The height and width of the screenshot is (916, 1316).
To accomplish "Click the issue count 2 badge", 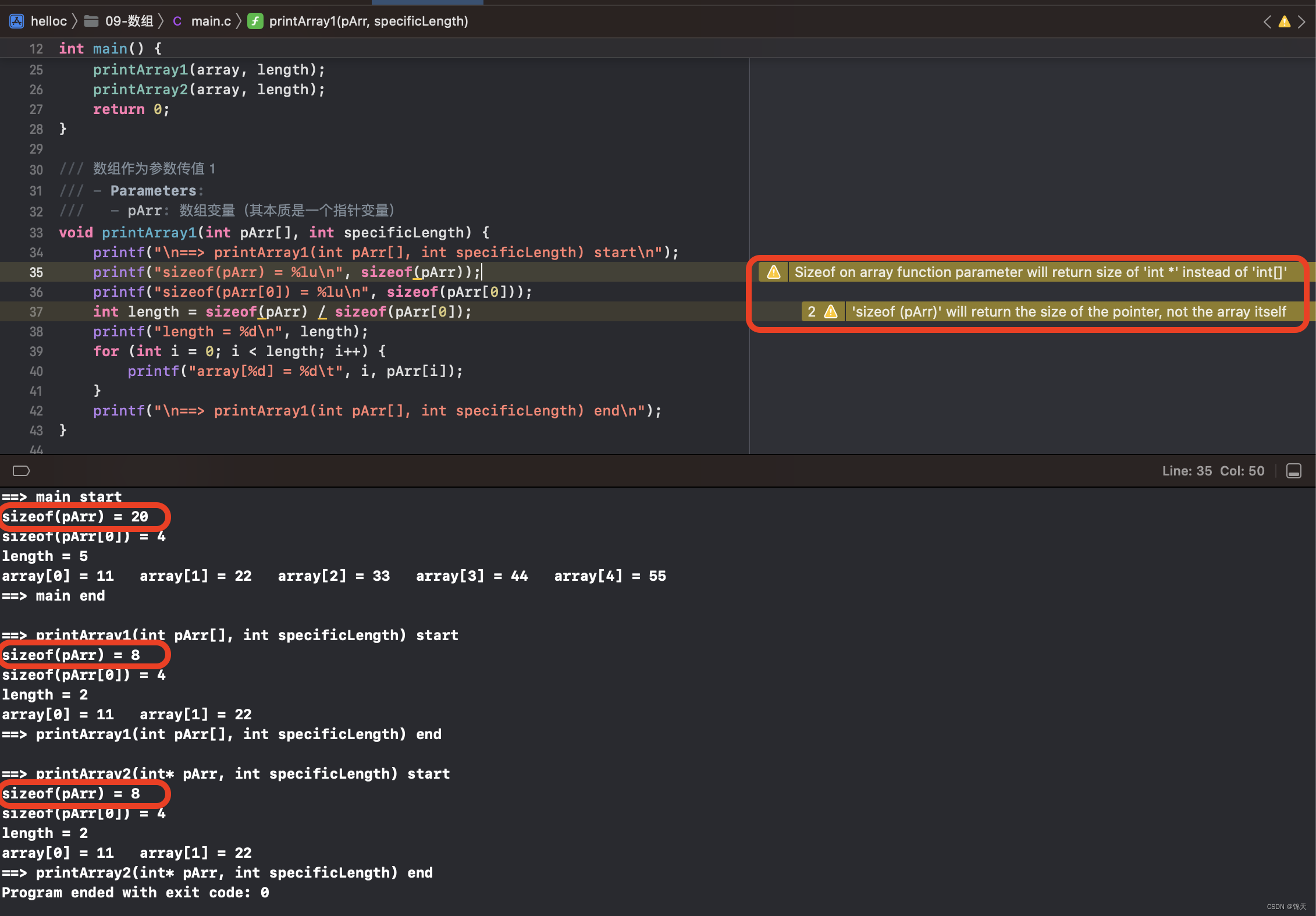I will tap(812, 311).
